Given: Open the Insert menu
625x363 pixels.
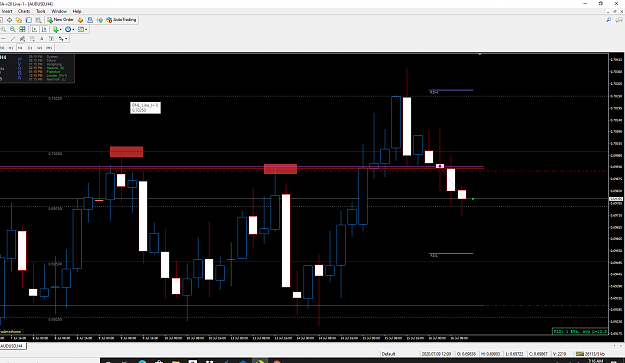Looking at the screenshot, I should point(7,11).
